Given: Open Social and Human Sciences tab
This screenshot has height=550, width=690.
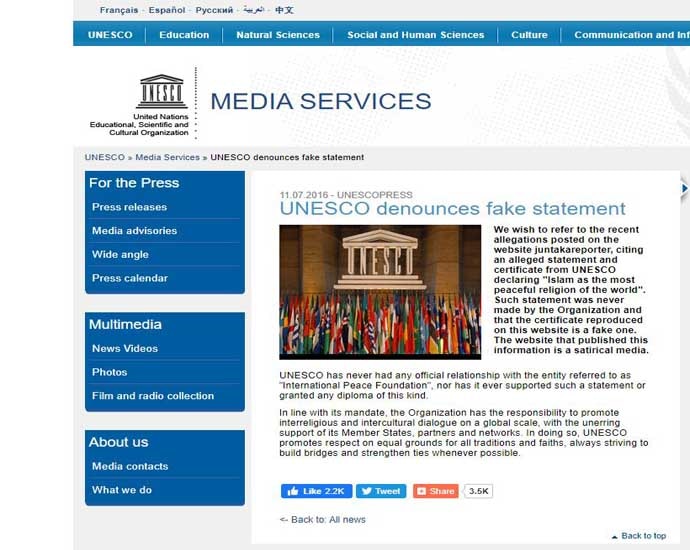Looking at the screenshot, I should pos(415,35).
